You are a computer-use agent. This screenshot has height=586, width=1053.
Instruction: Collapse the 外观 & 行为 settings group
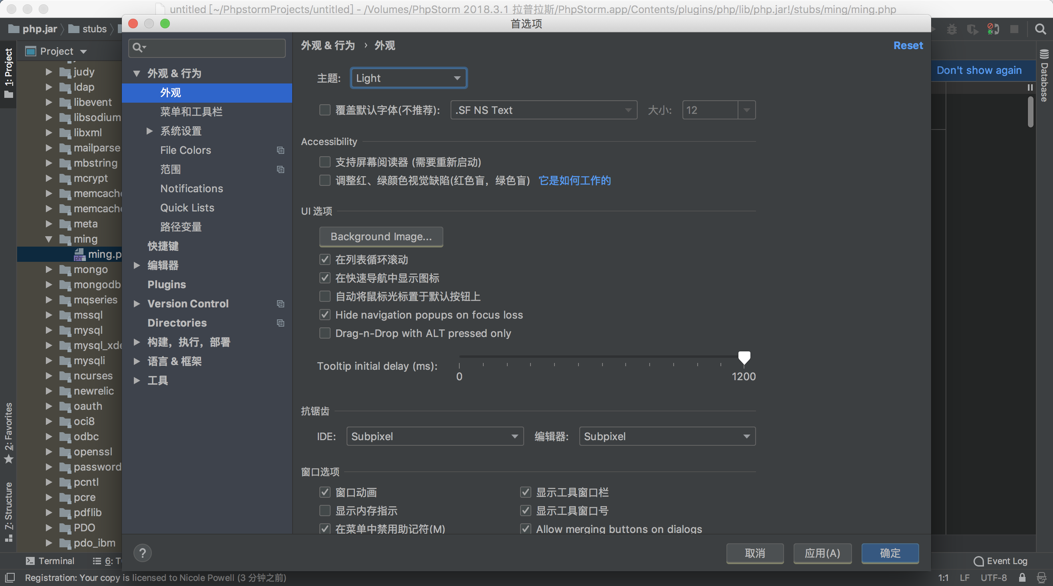tap(137, 73)
